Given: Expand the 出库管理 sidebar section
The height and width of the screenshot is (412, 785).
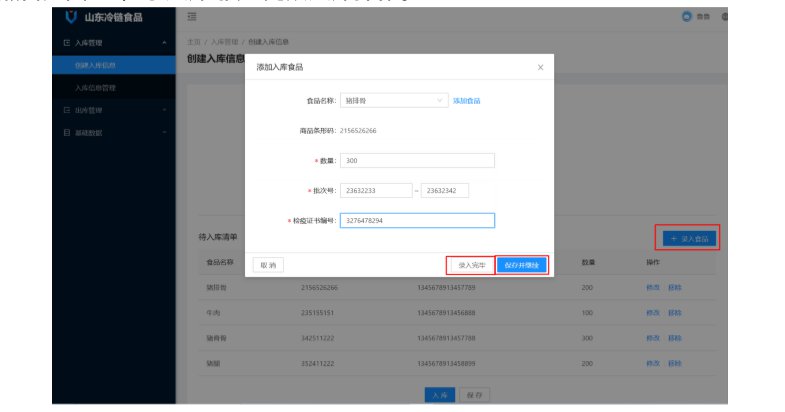Looking at the screenshot, I should click(x=164, y=110).
